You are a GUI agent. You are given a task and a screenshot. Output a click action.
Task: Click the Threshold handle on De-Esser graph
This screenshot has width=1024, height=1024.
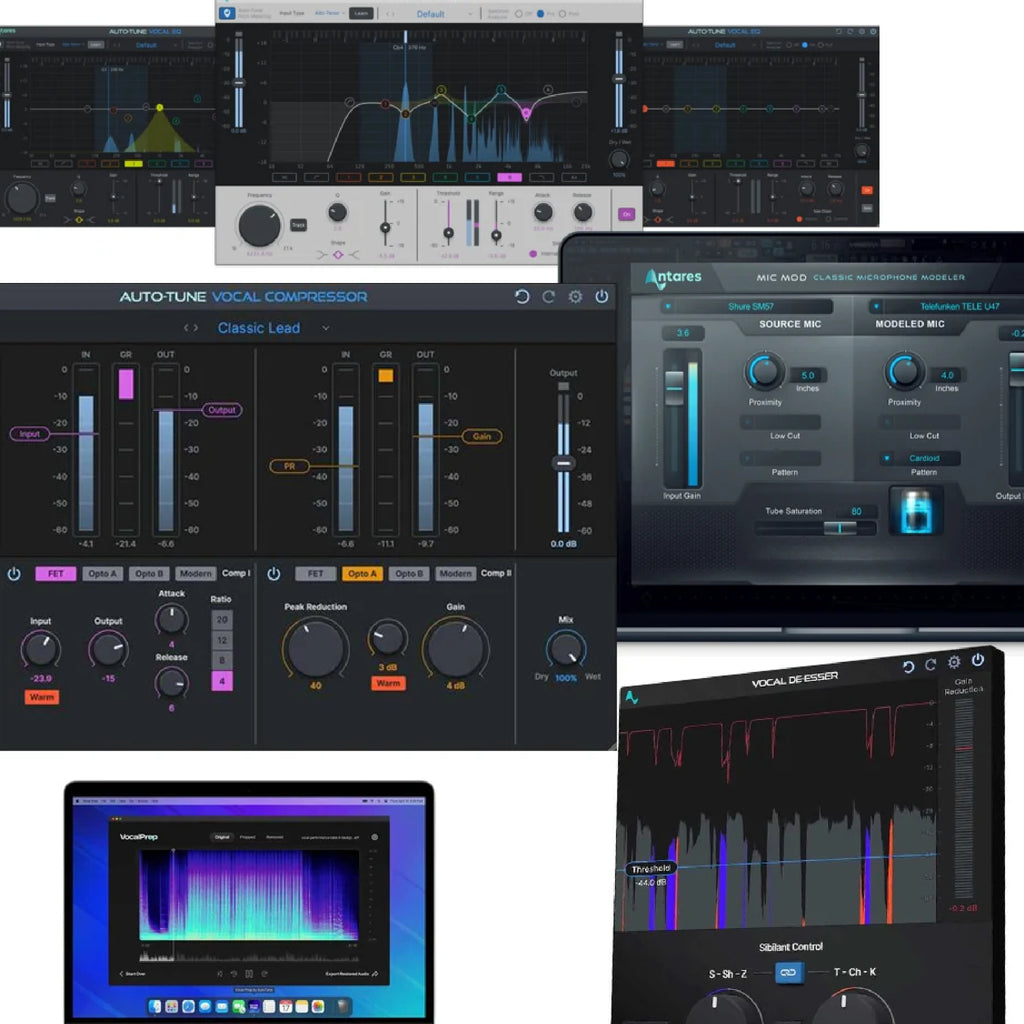tap(651, 869)
